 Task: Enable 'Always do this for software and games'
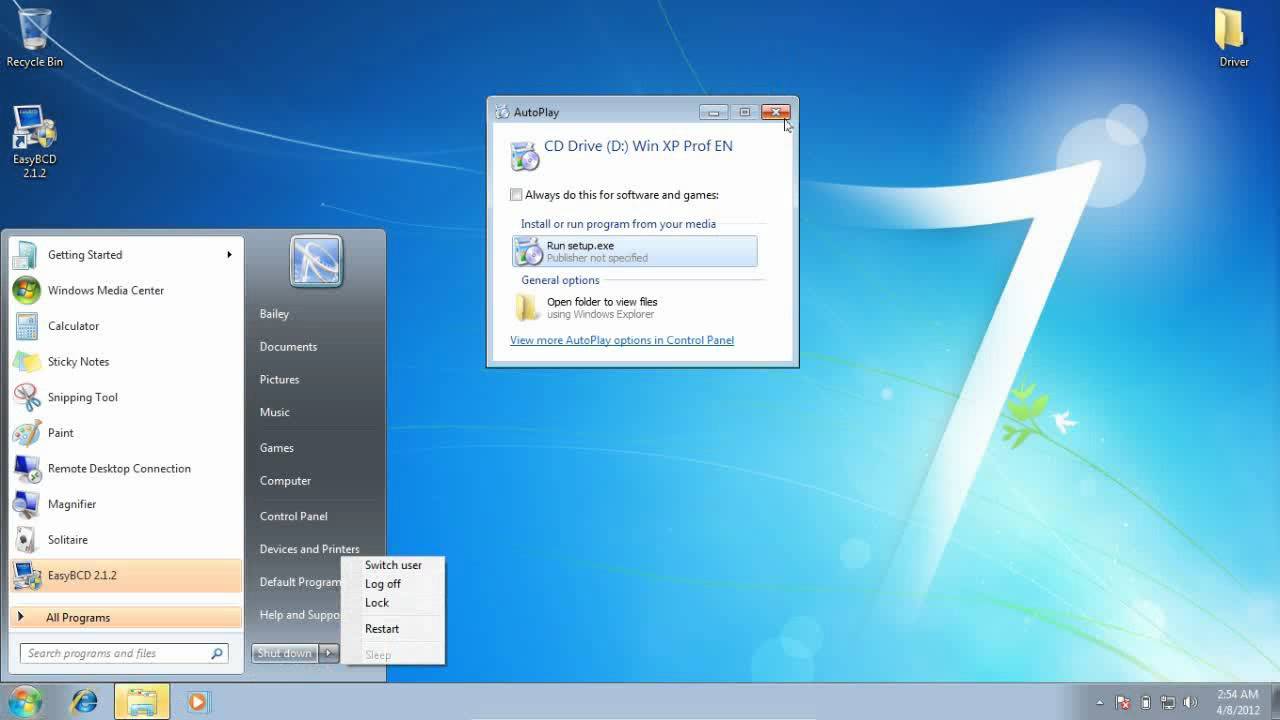click(516, 195)
